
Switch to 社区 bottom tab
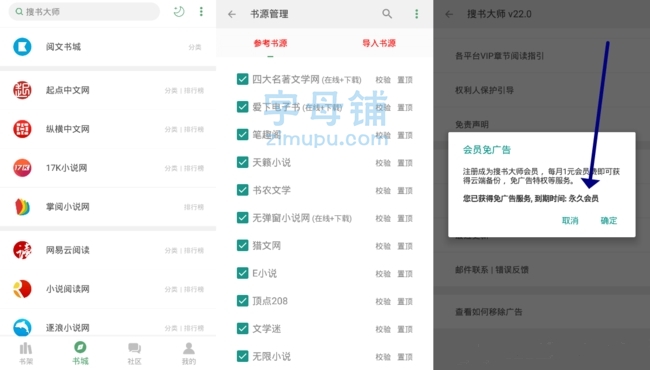coord(134,353)
